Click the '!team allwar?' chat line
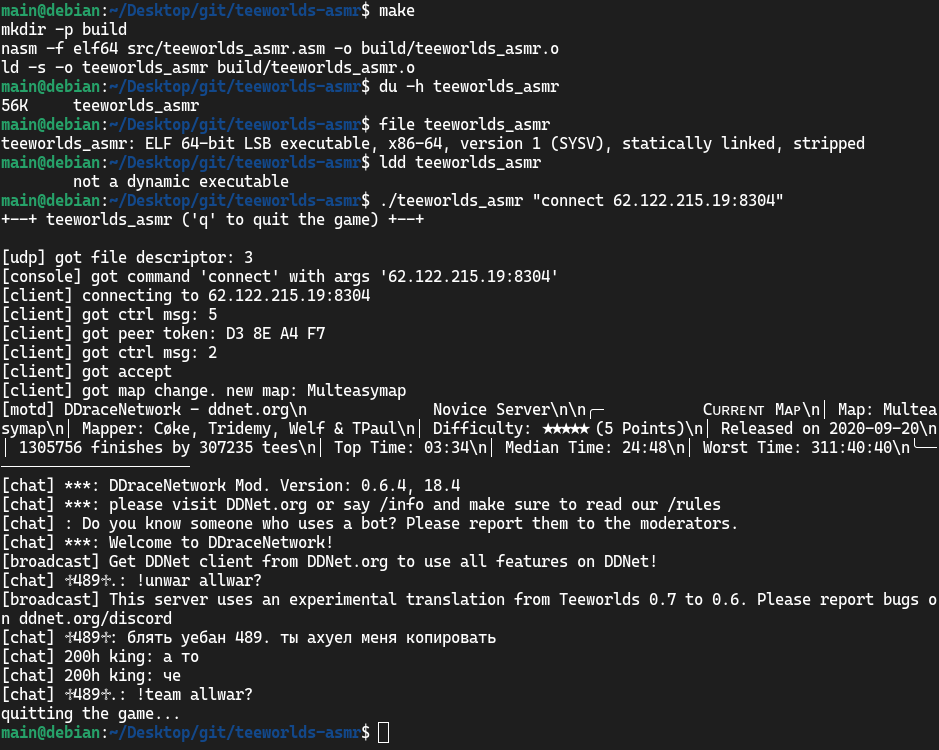The height and width of the screenshot is (750, 939). point(127,695)
